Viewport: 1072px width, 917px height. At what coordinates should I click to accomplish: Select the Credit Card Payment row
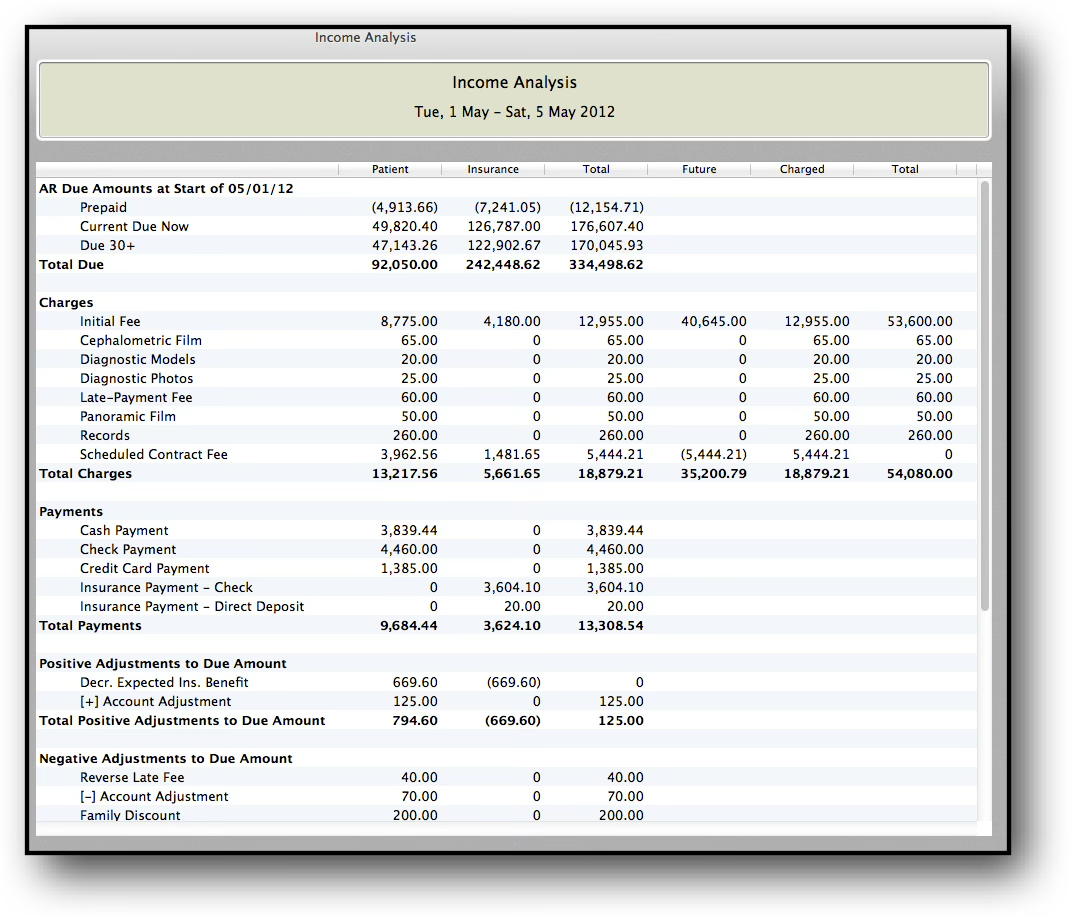[x=507, y=569]
